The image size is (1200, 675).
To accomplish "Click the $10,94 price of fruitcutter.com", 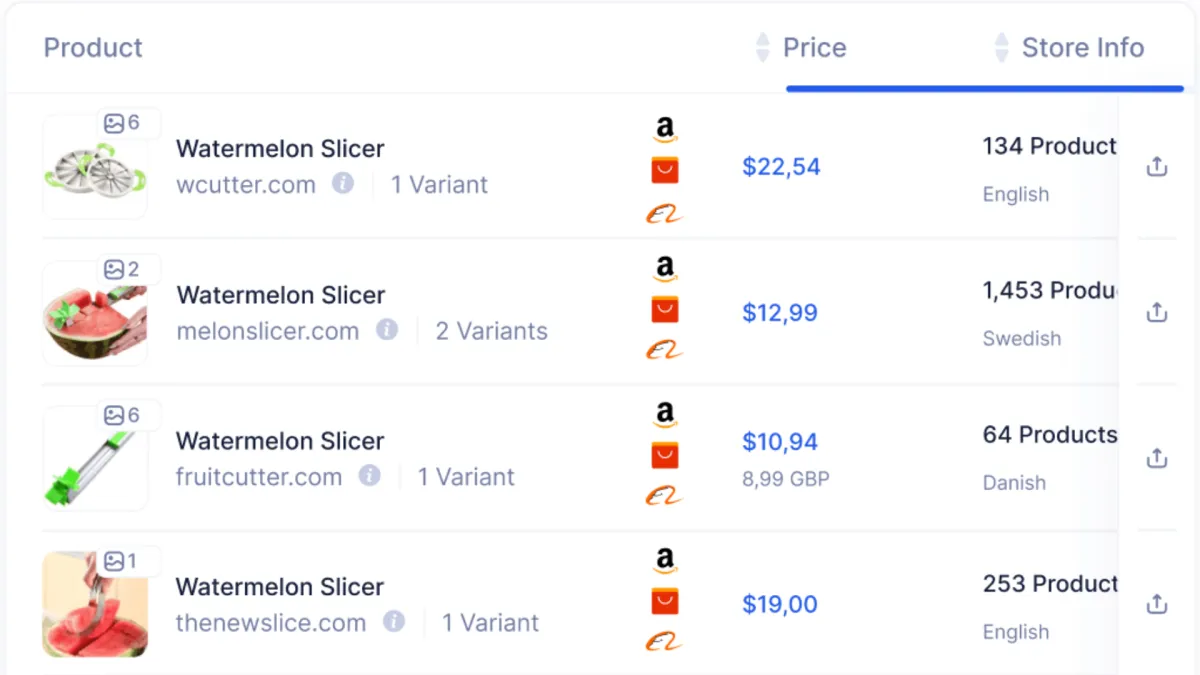I will 780,441.
